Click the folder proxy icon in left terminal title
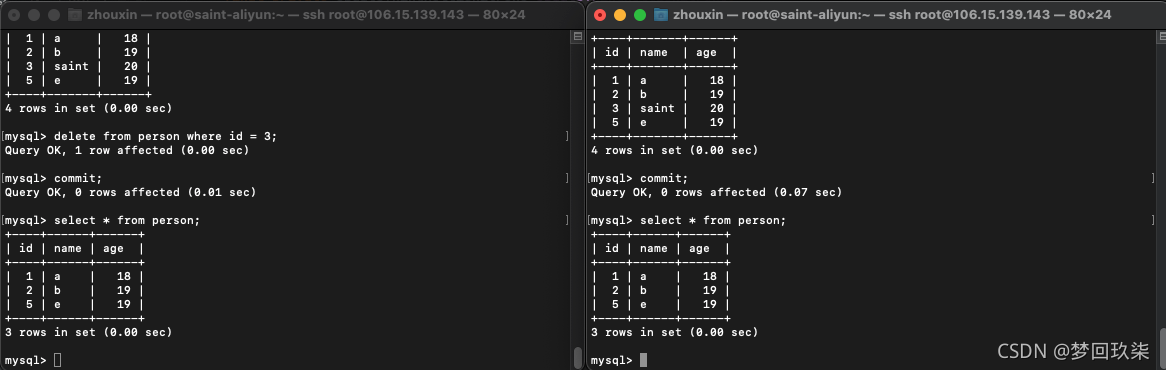 click(x=74, y=15)
